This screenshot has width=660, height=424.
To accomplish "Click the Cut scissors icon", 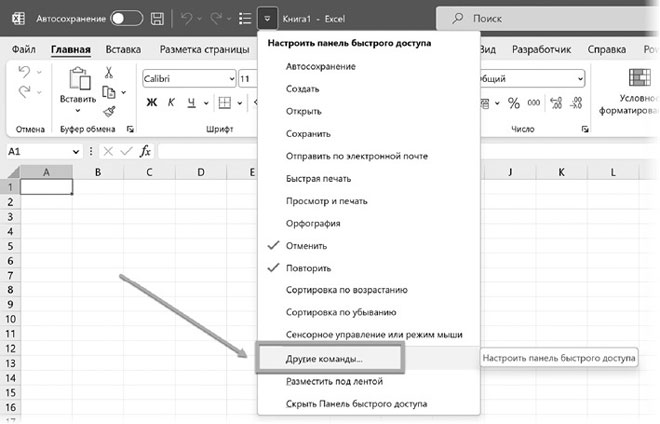I will (108, 72).
